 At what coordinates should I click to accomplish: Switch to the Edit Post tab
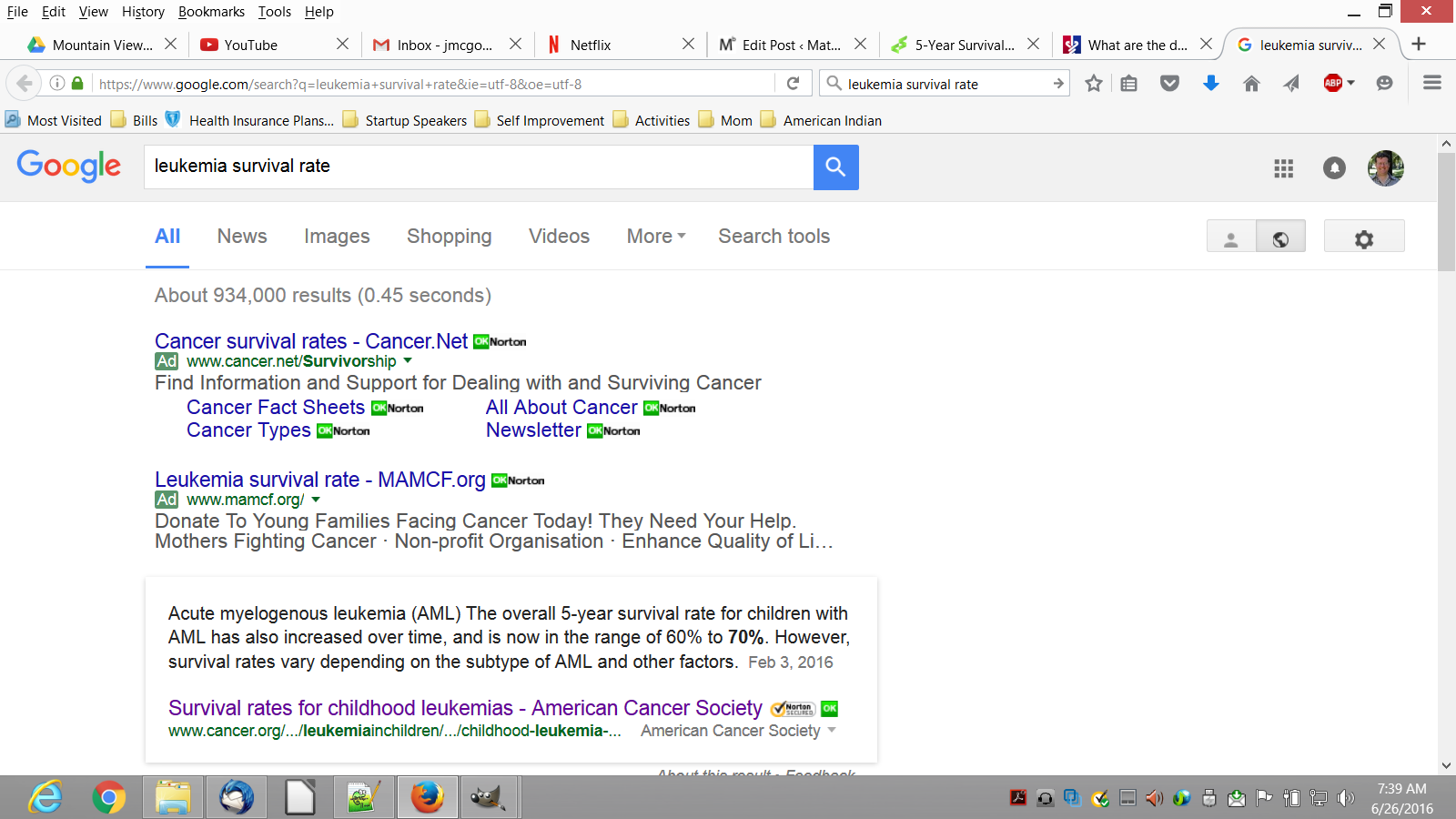(x=794, y=45)
